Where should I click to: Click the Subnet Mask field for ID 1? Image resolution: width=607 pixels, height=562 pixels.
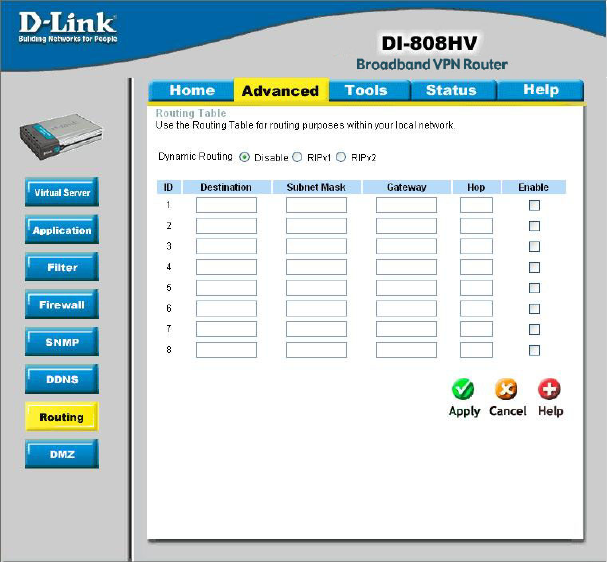[x=316, y=205]
